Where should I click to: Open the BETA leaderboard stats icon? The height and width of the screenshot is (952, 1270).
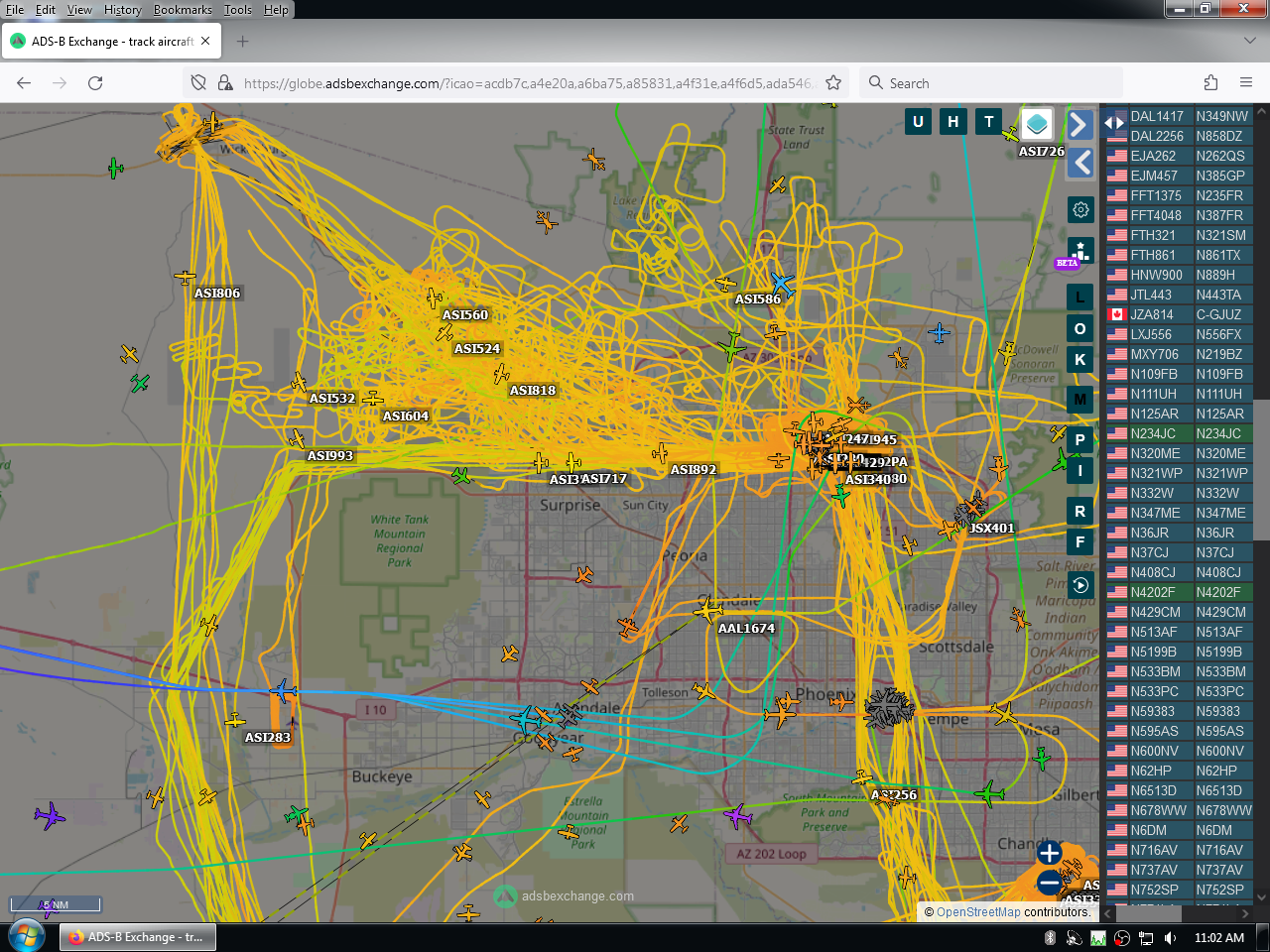pos(1080,251)
